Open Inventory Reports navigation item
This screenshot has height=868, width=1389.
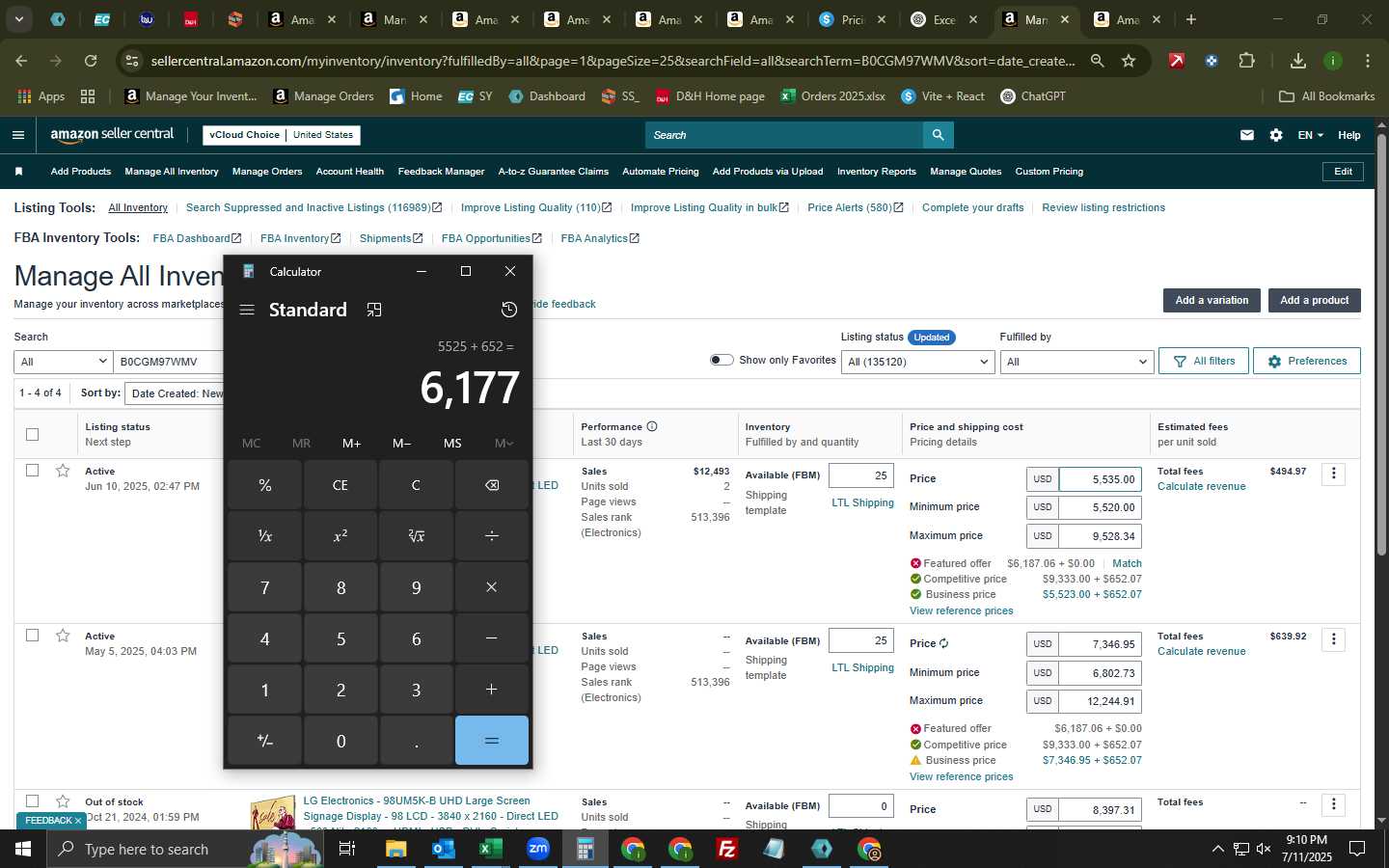coord(877,172)
